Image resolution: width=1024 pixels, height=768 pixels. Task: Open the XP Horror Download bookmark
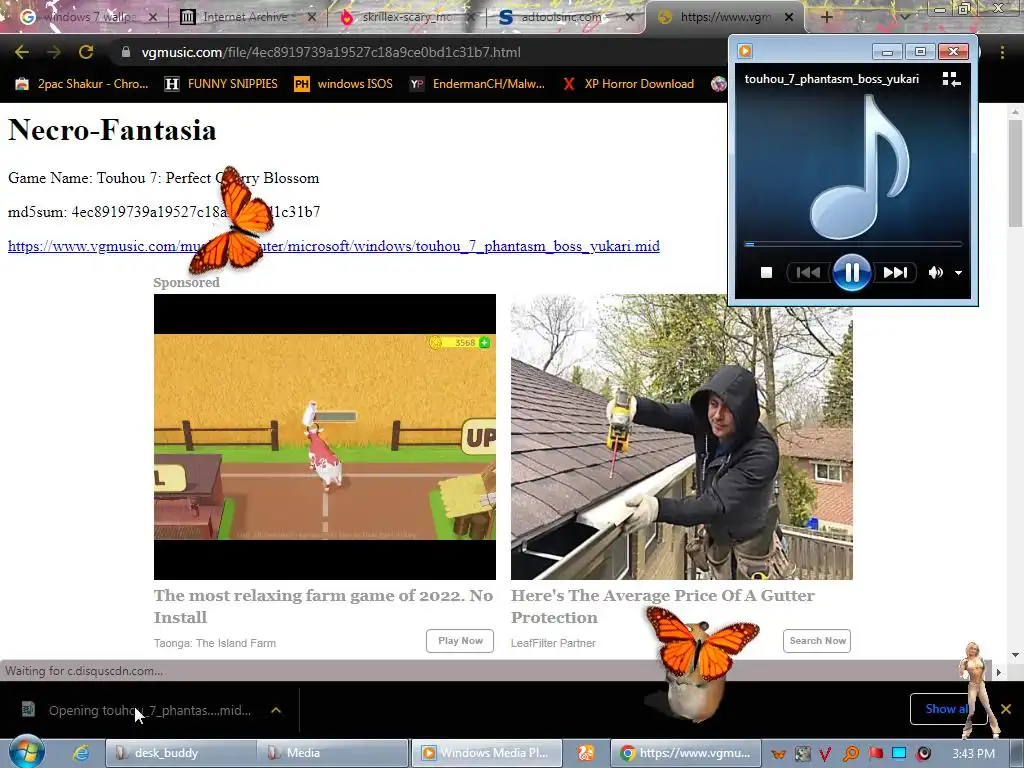[628, 84]
